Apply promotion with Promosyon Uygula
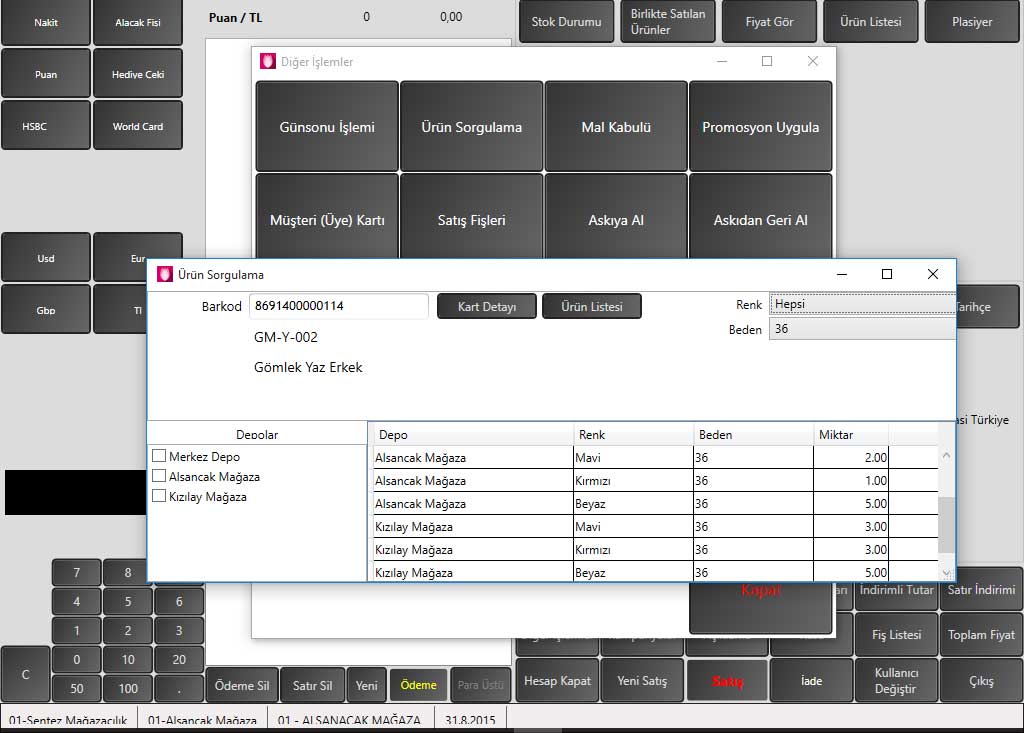 [x=761, y=127]
